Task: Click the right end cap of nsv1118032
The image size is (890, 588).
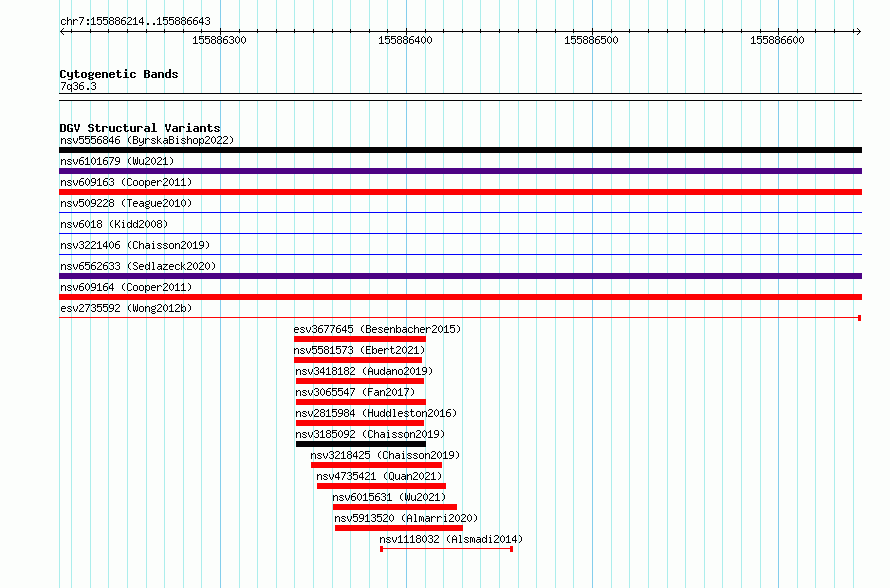Action: tap(512, 549)
